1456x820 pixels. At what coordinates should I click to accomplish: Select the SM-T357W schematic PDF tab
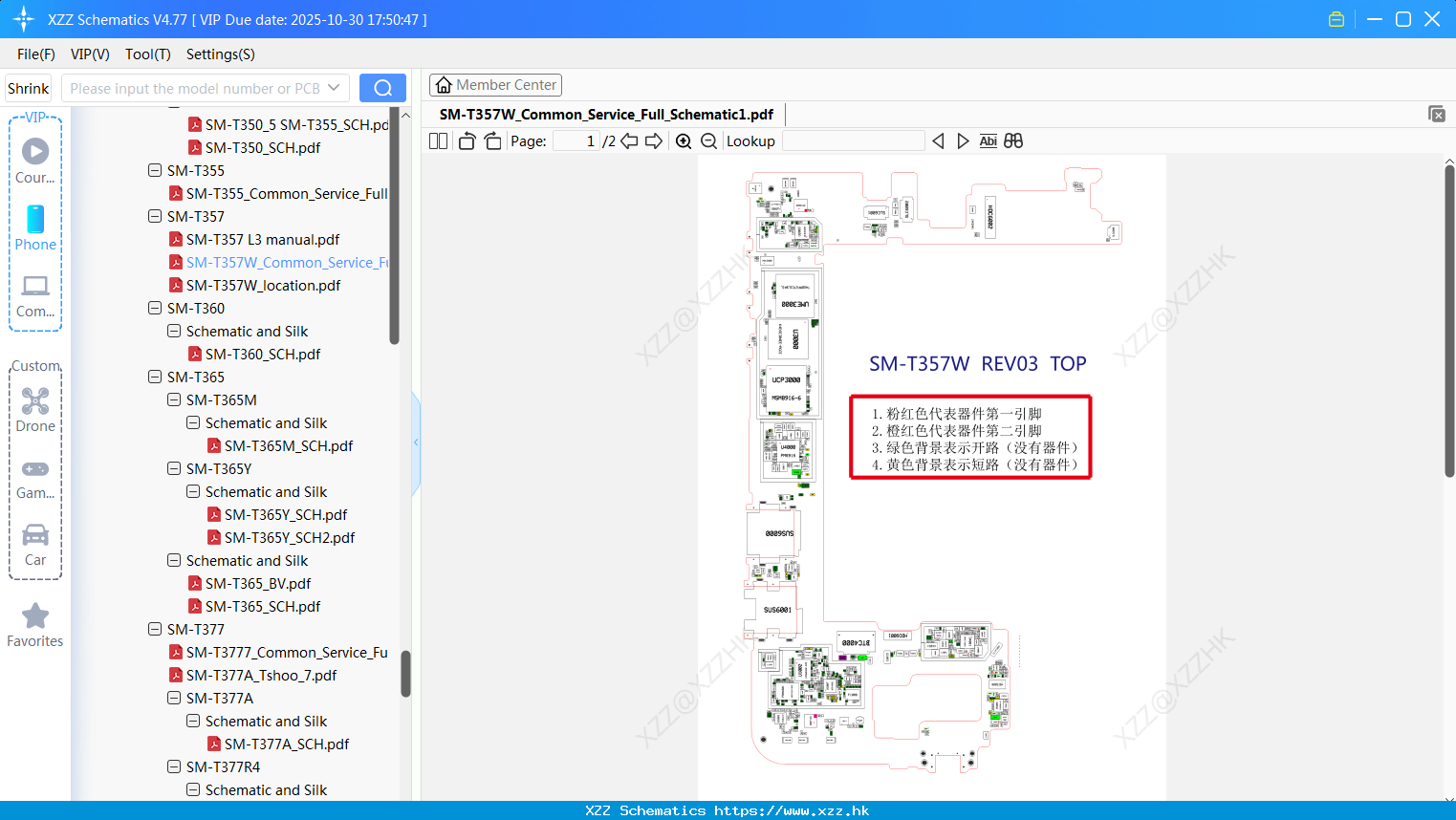pyautogui.click(x=605, y=114)
